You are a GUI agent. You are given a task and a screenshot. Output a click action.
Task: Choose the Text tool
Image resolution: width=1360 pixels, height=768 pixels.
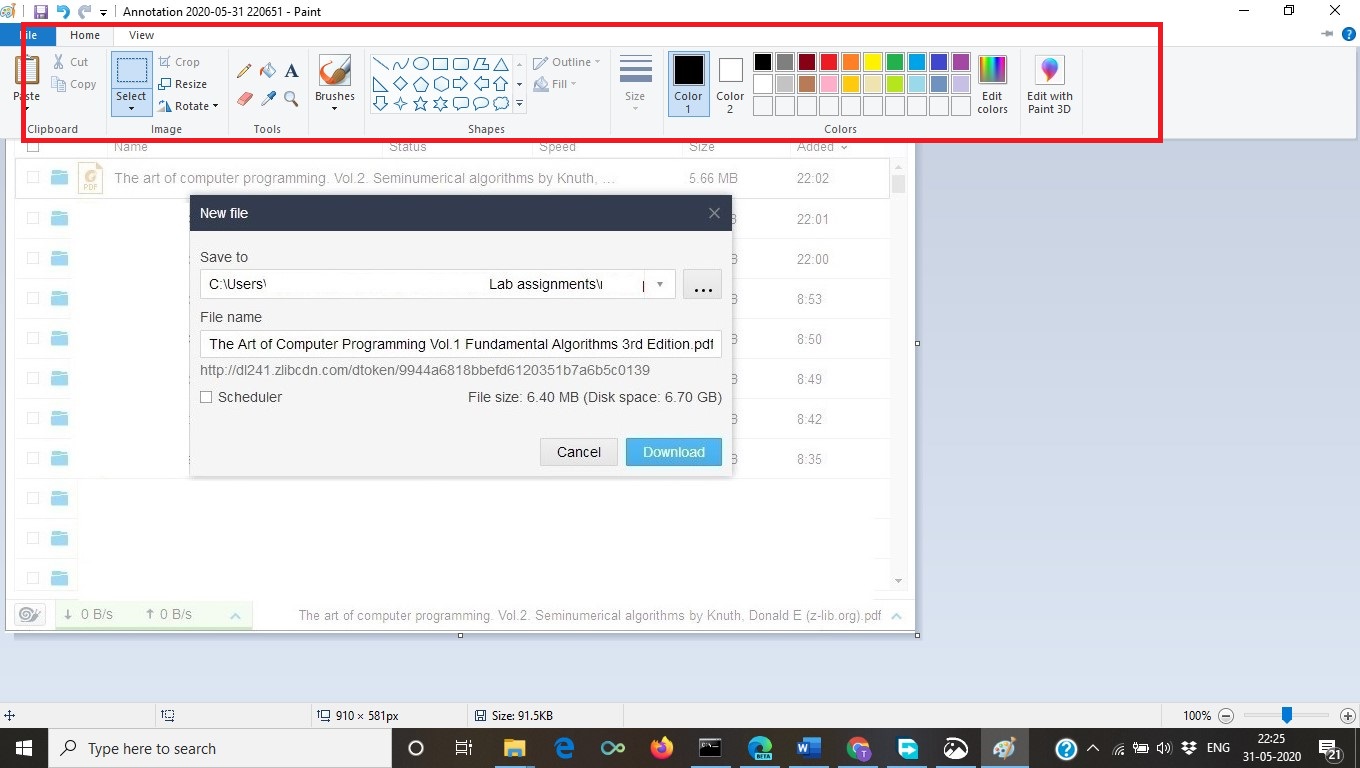(291, 70)
